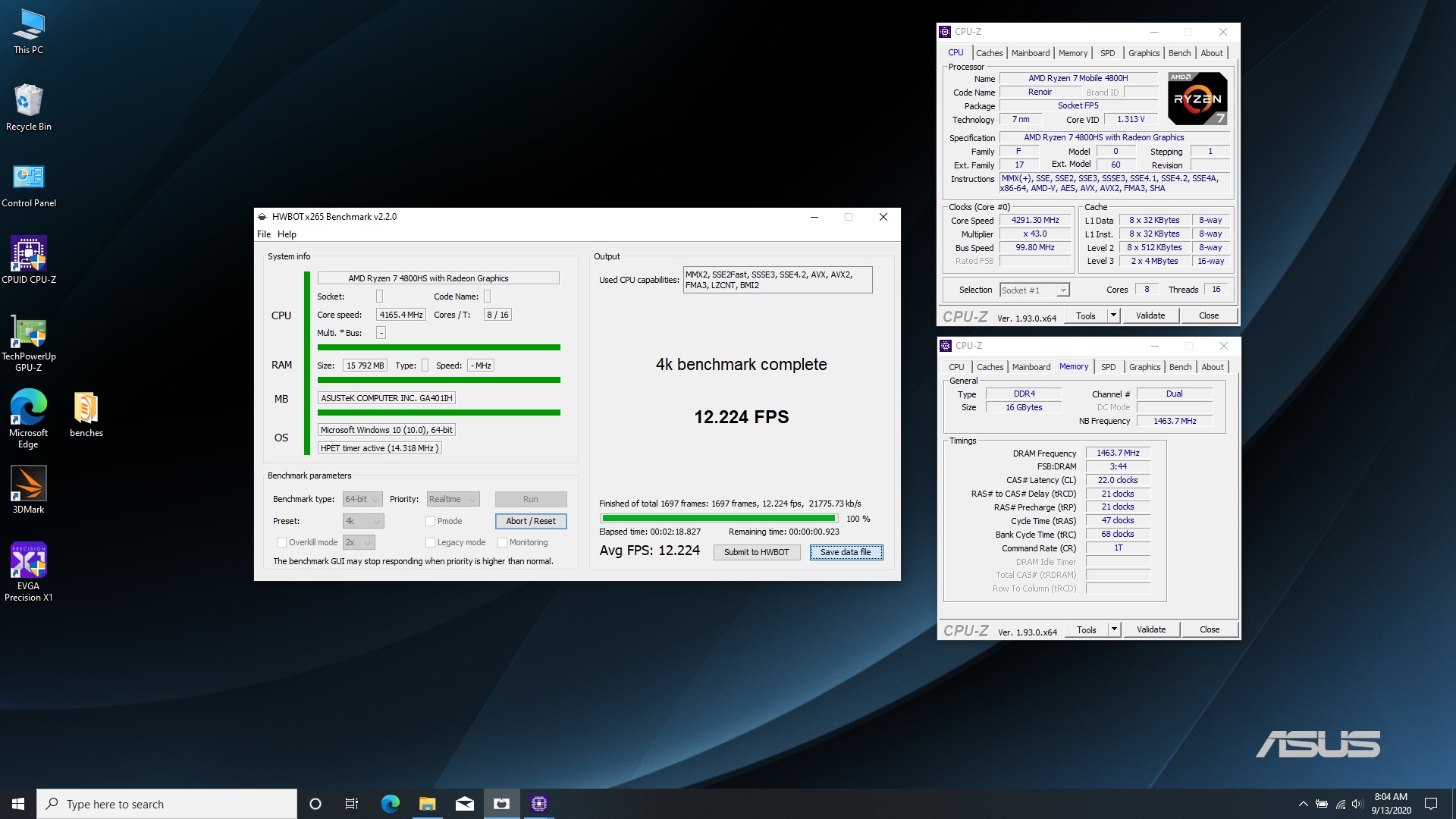Click the taskbar clock and date
1456x819 pixels.
pyautogui.click(x=1391, y=804)
